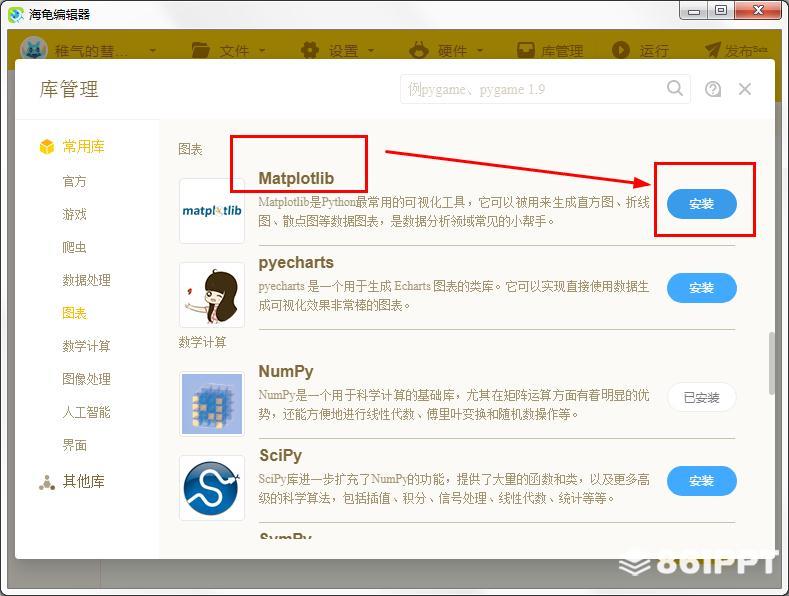Maximize the 海龟编辑器 window
The width and height of the screenshot is (789, 596).
point(721,11)
